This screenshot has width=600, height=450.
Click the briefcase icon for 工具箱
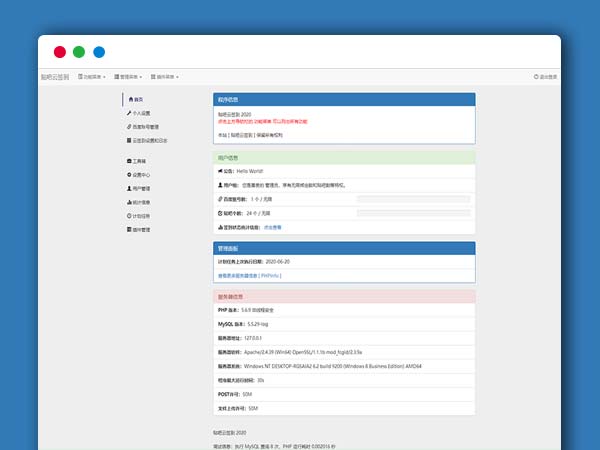(x=129, y=161)
